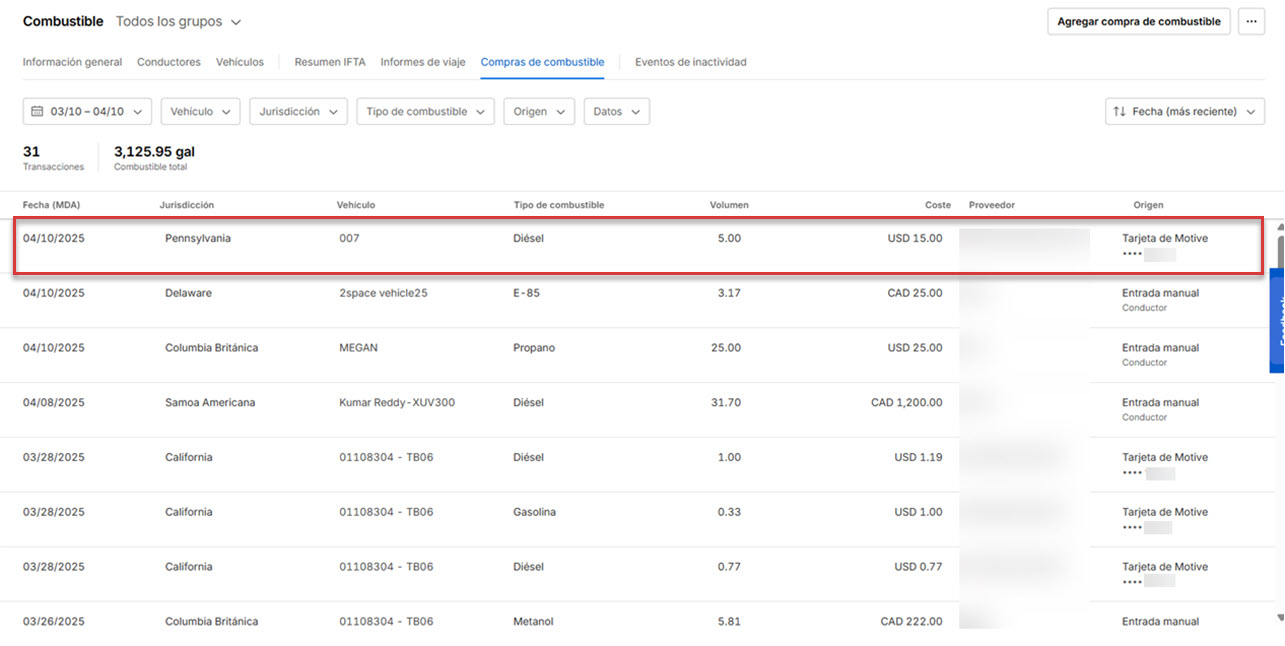1285x646 pixels.
Task: Open the Resumen IFTA tab
Action: point(330,62)
